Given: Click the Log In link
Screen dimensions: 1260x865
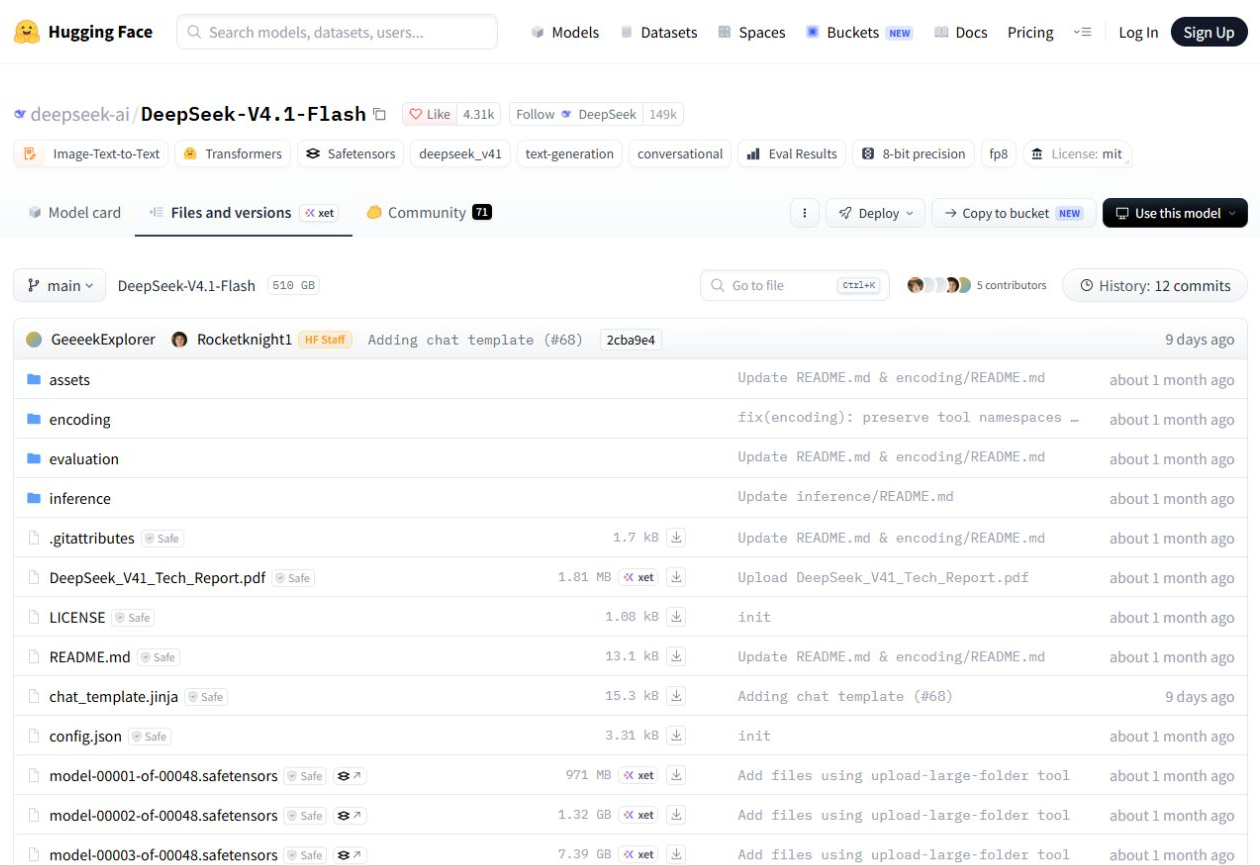Looking at the screenshot, I should point(1138,32).
